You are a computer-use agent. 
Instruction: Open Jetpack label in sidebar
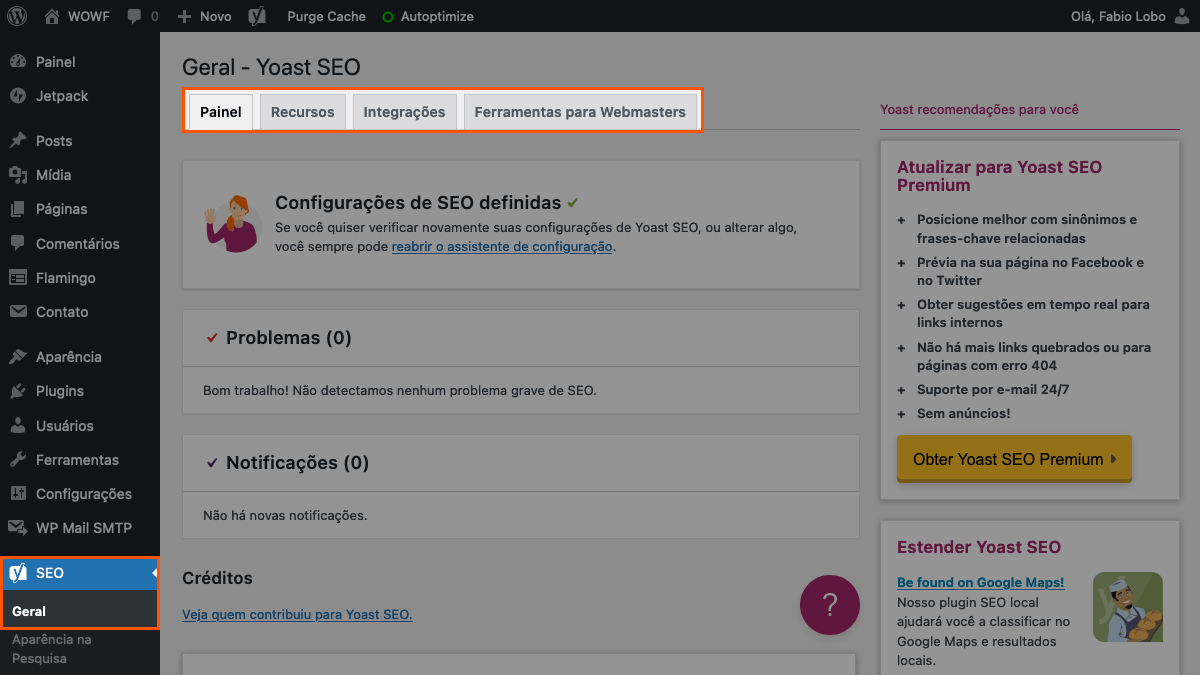(x=62, y=96)
